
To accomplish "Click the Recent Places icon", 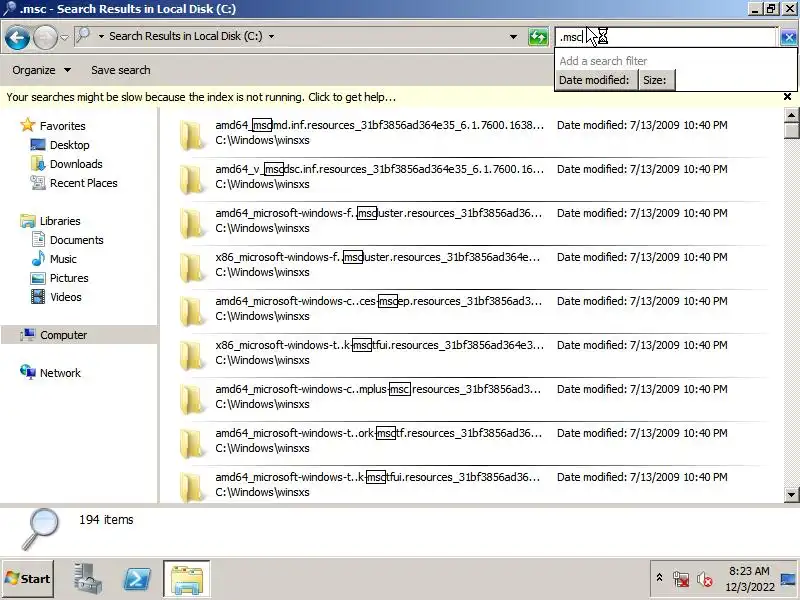I will click(x=38, y=183).
